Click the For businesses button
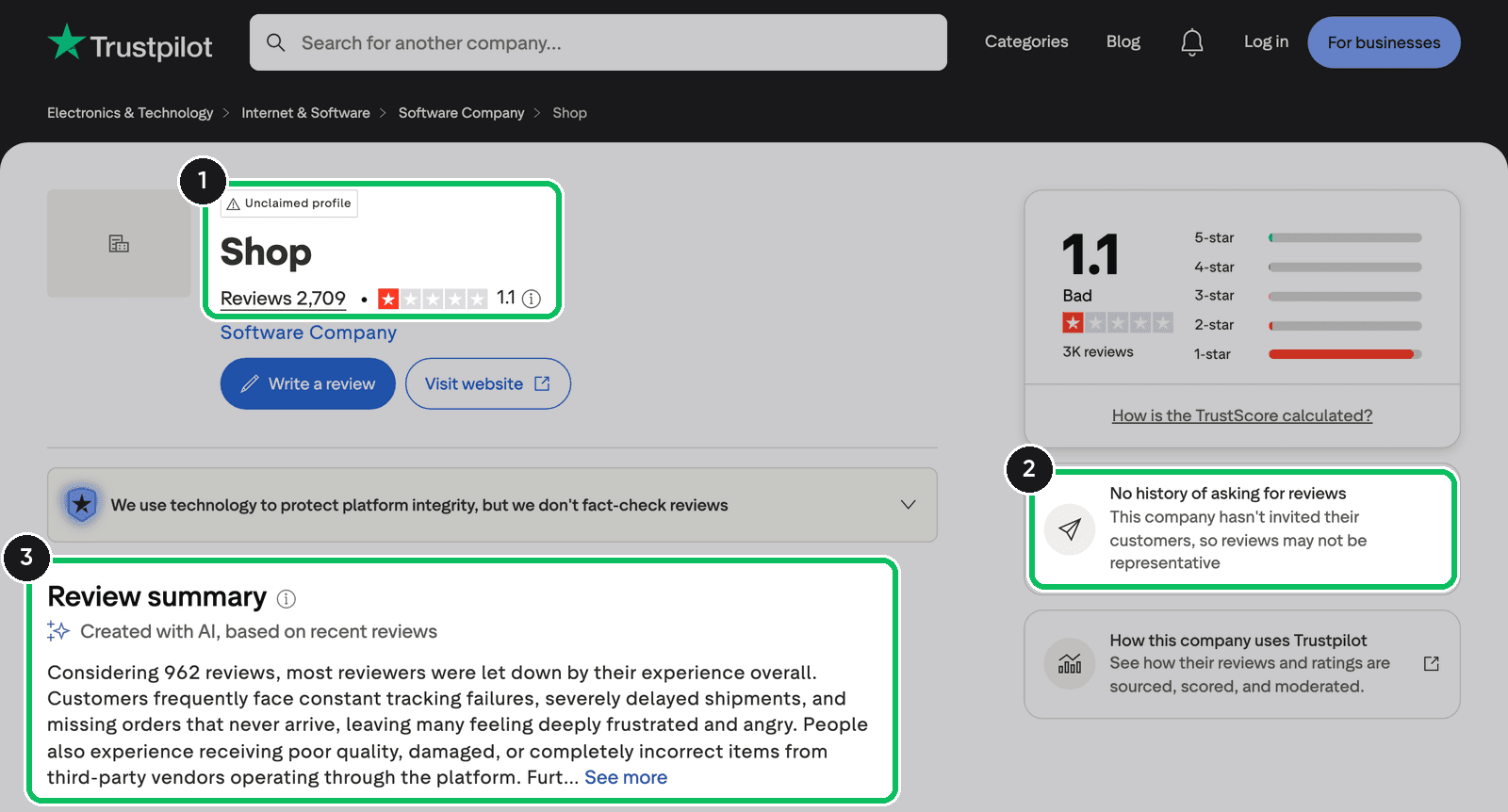 pos(1384,42)
